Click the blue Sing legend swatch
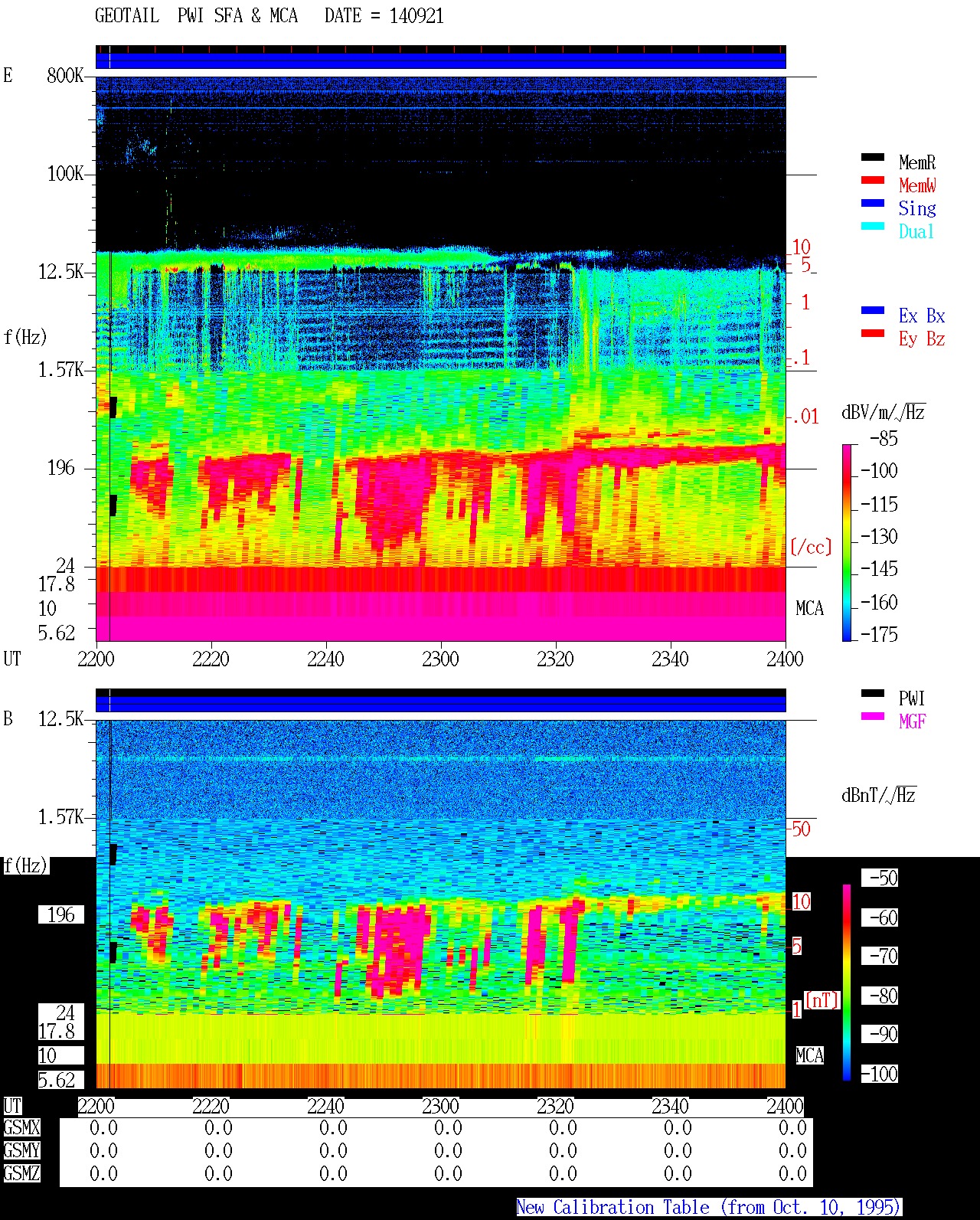This screenshot has width=980, height=1220. [873, 203]
